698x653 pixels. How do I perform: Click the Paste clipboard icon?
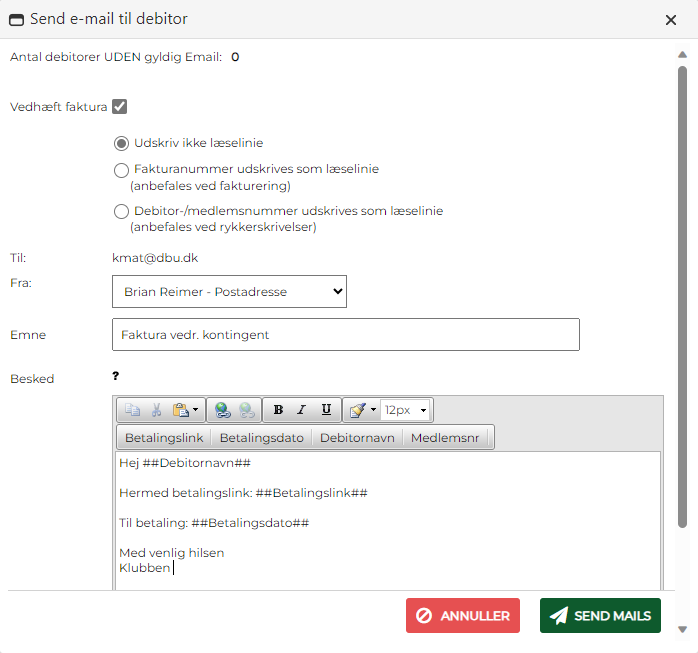180,410
